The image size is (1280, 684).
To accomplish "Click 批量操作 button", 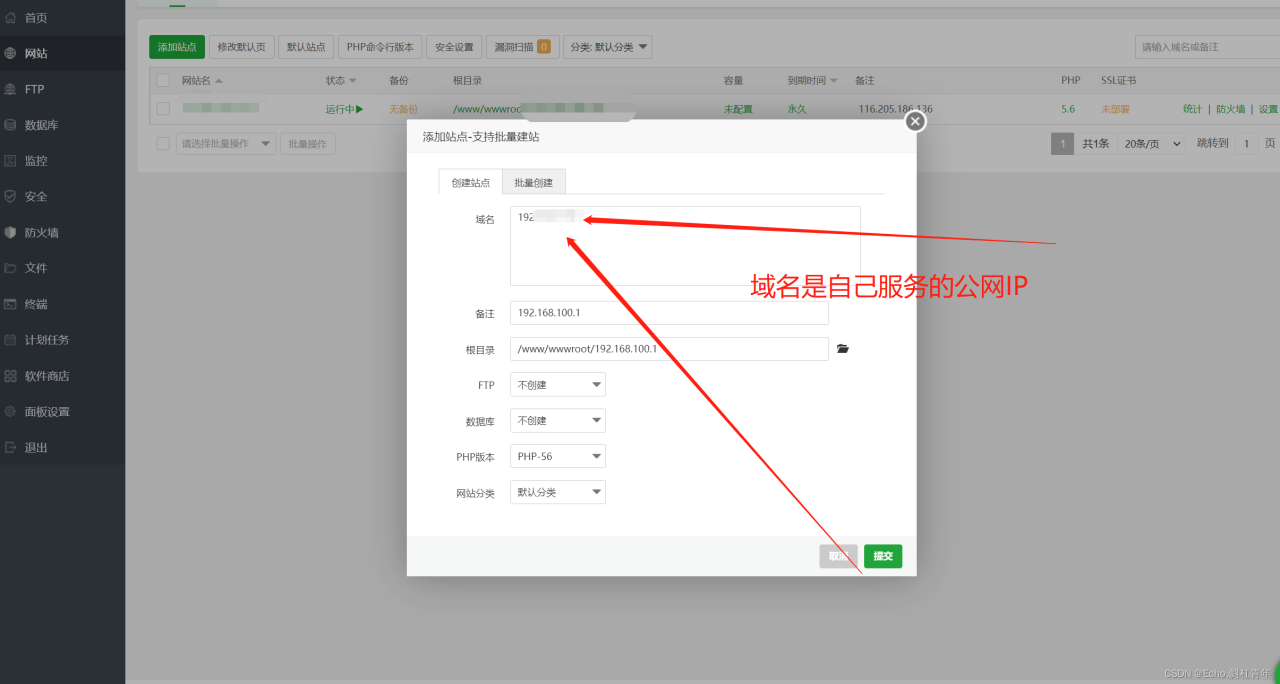I will [x=308, y=144].
